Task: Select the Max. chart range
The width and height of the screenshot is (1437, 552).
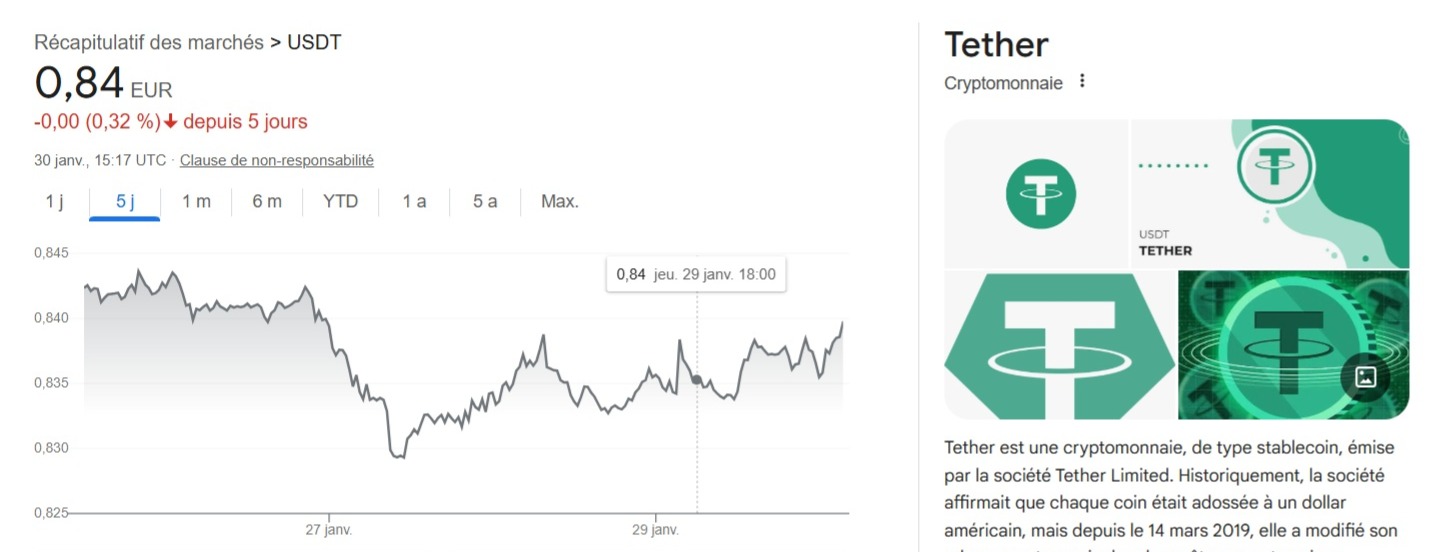Action: [x=560, y=201]
